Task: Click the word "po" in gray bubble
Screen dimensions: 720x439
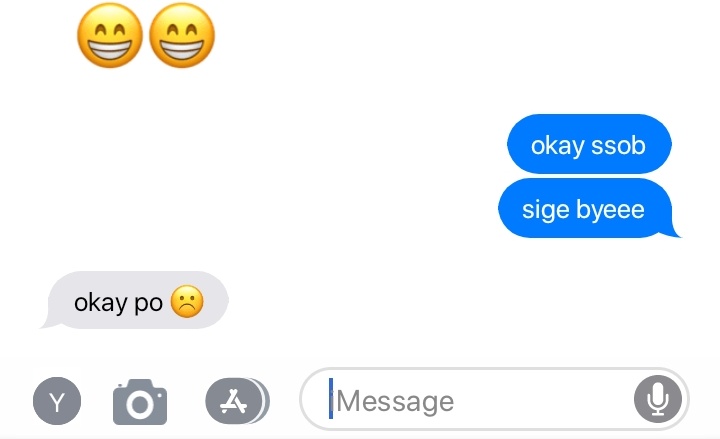Action: click(148, 305)
